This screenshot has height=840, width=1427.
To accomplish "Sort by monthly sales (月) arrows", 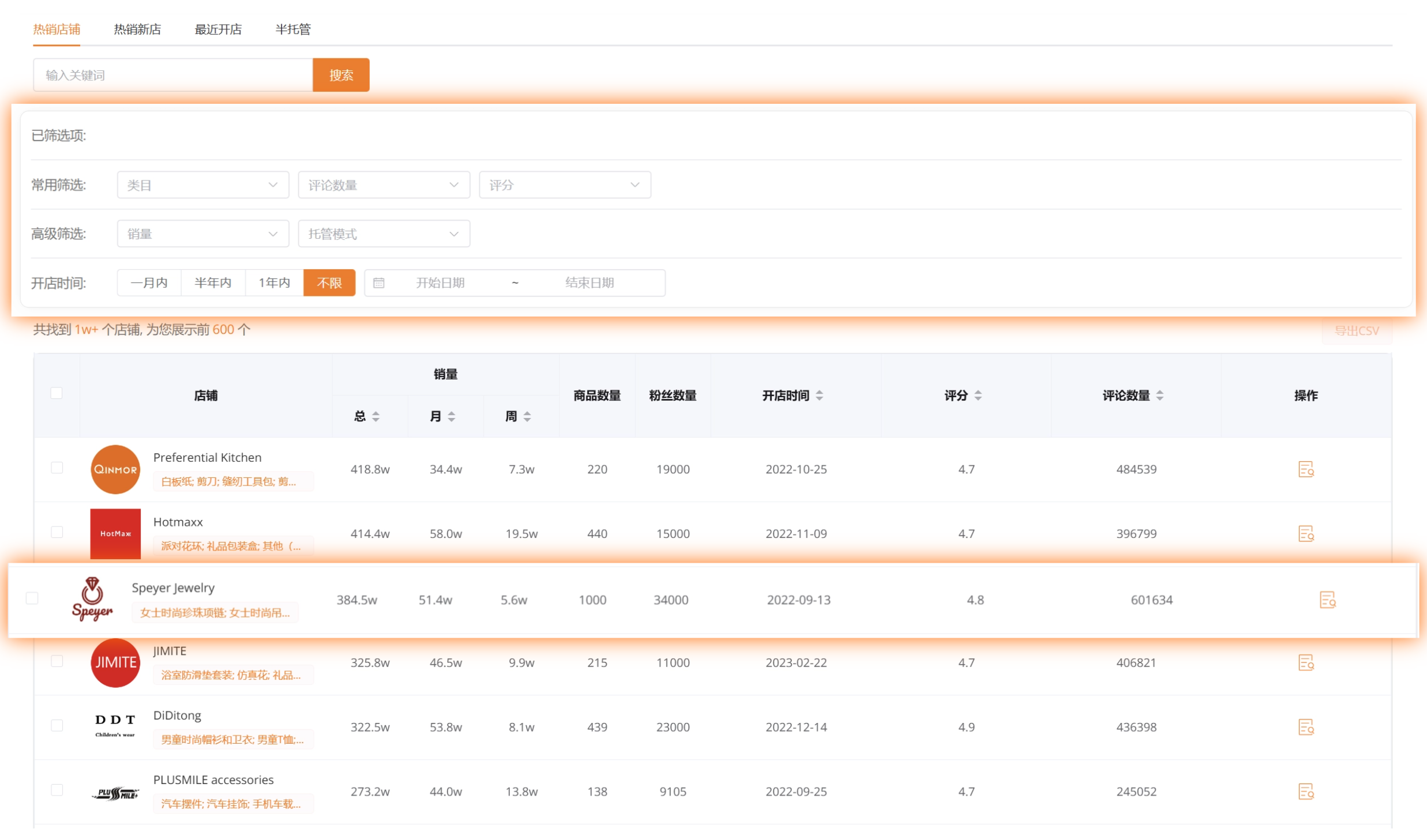I will click(x=451, y=417).
